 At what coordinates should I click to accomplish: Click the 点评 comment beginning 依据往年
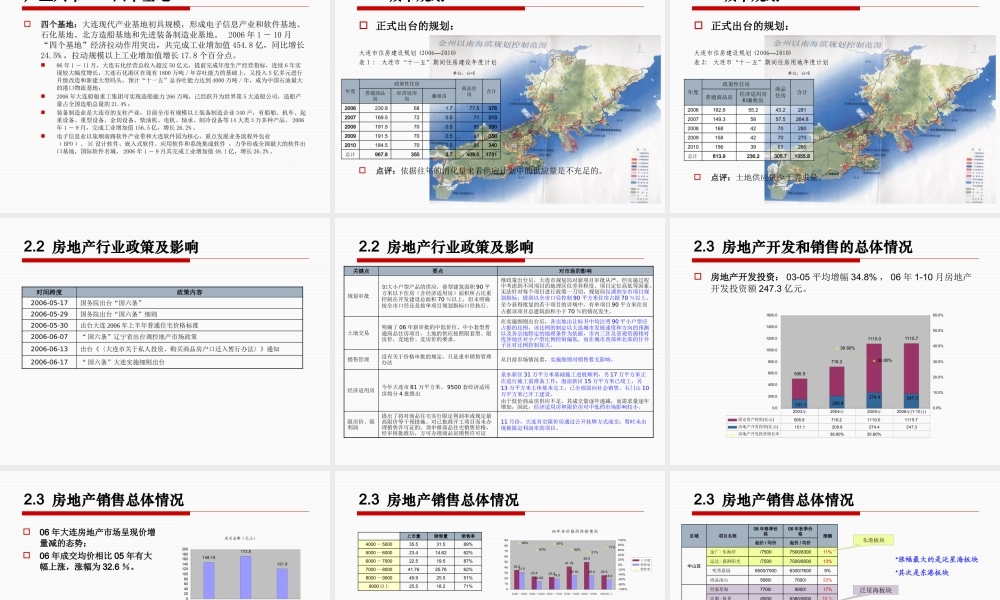(x=489, y=171)
